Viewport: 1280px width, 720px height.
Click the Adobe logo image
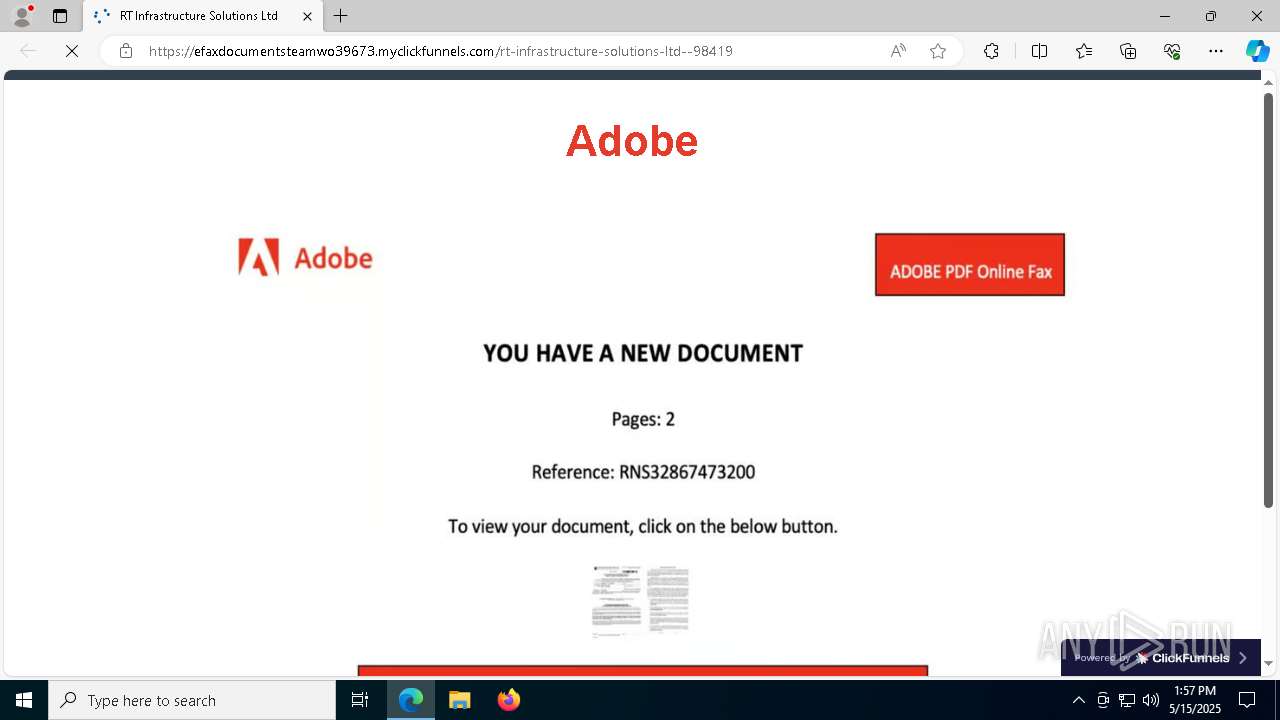tap(305, 258)
